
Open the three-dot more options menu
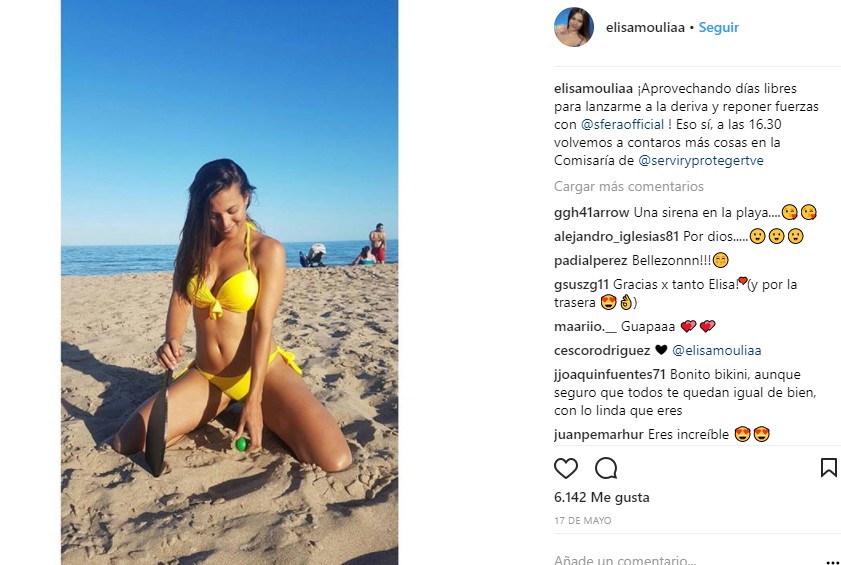(x=832, y=562)
